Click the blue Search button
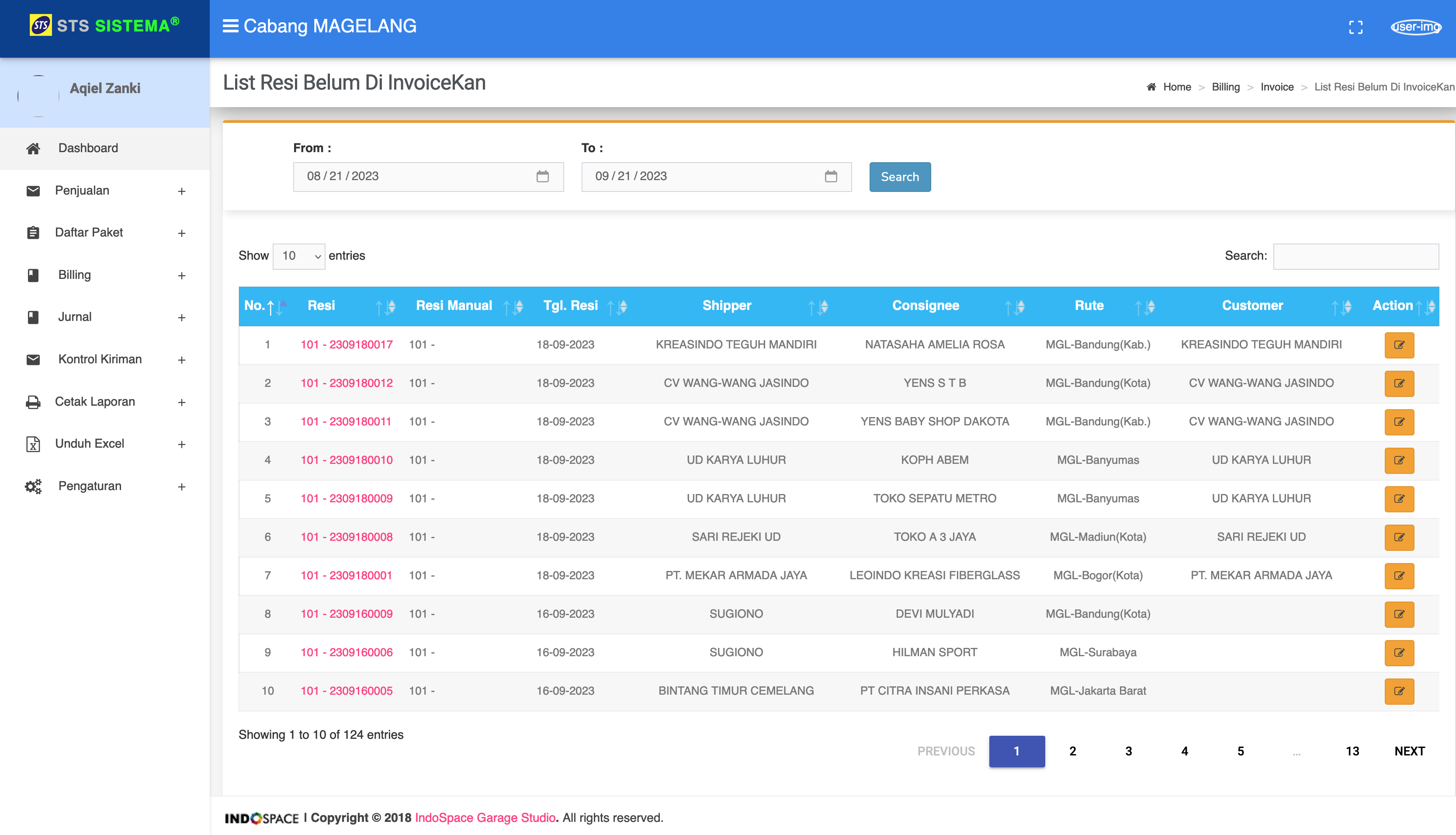The width and height of the screenshot is (1456, 835). tap(900, 177)
